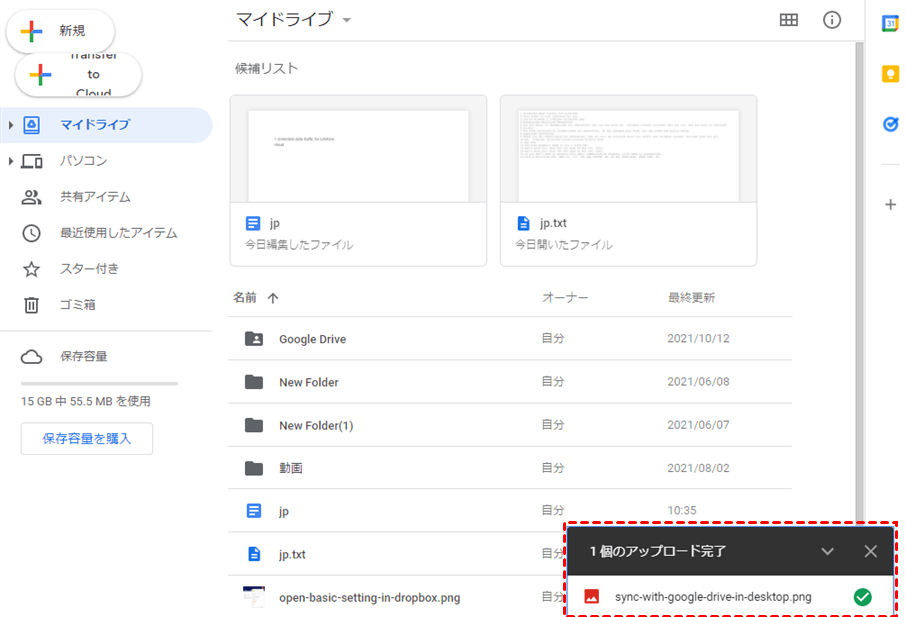Select the New Folder name

[309, 382]
